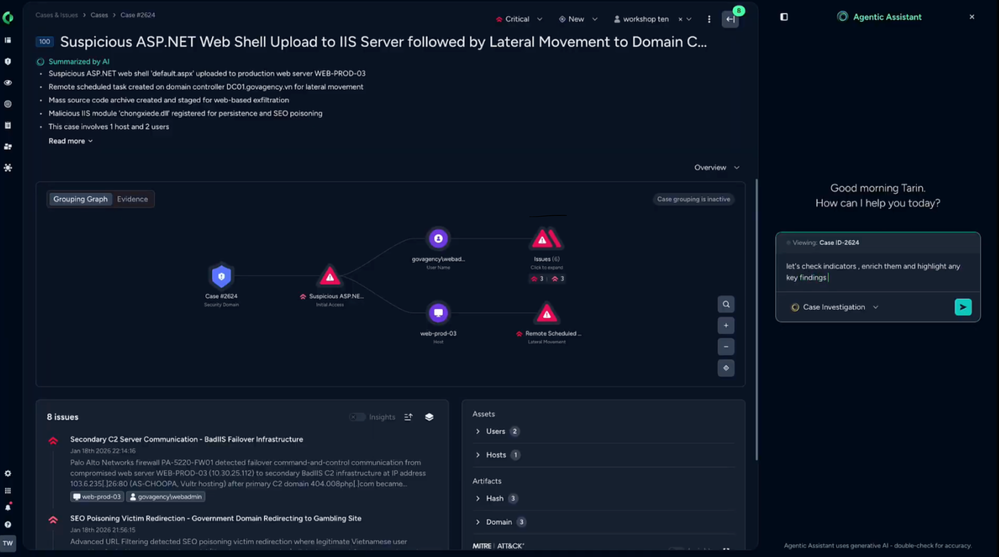
Task: Open the Case Investigation mode dropdown
Action: 835,307
